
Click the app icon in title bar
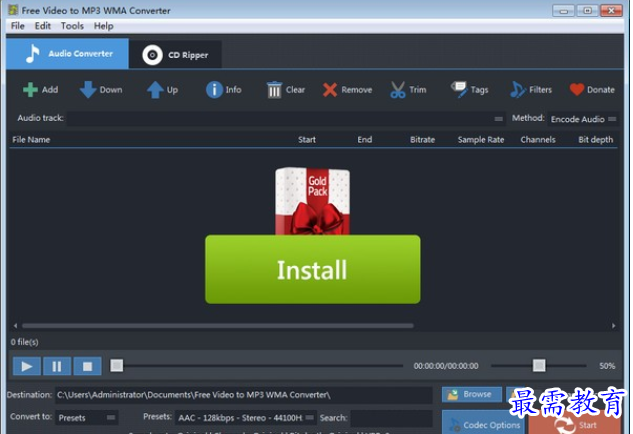pyautogui.click(x=13, y=10)
